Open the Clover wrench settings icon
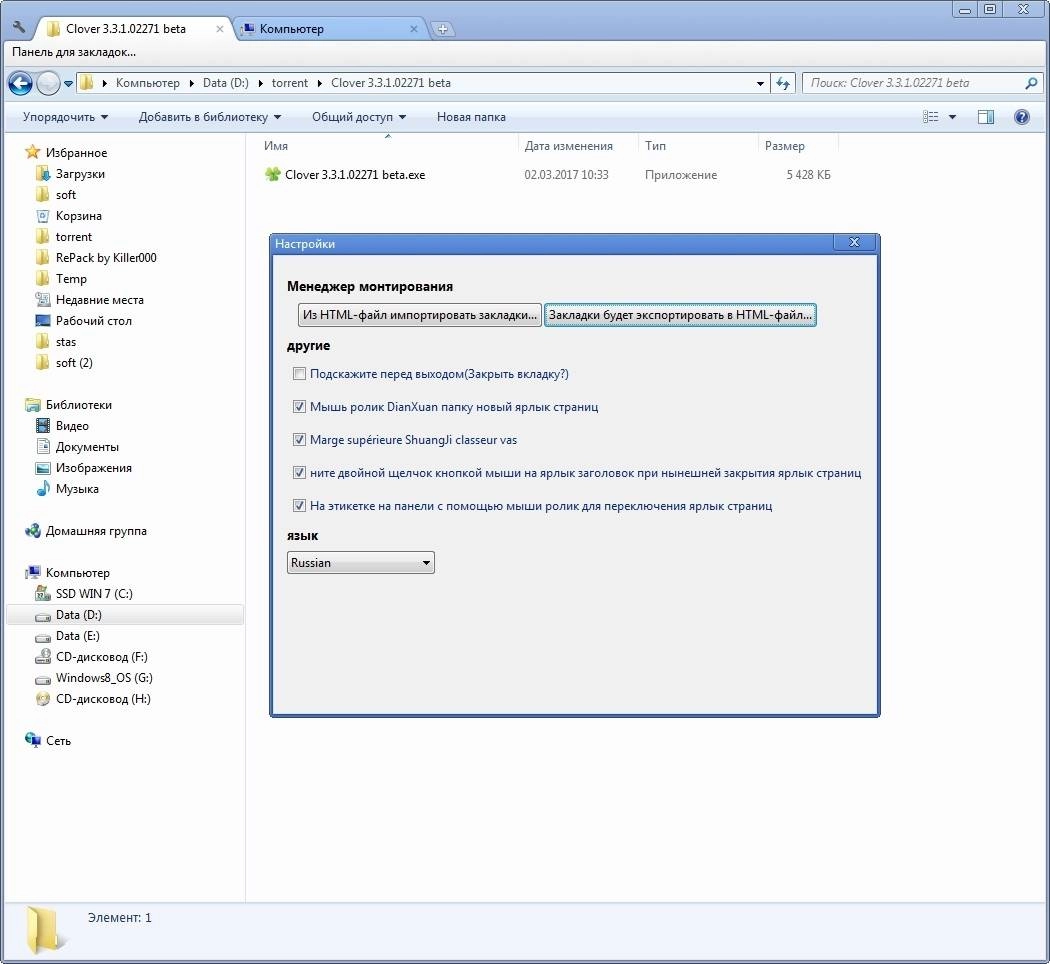Screen dimensions: 1050x964 coord(19,28)
